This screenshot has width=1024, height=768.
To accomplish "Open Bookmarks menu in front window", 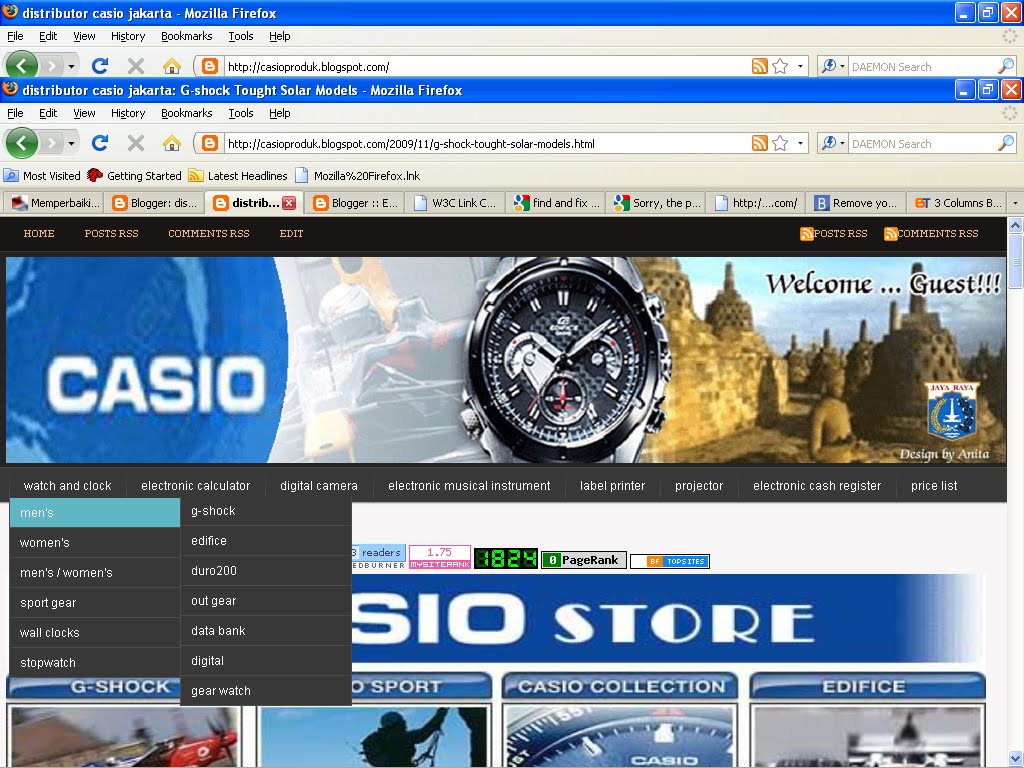I will (x=187, y=113).
